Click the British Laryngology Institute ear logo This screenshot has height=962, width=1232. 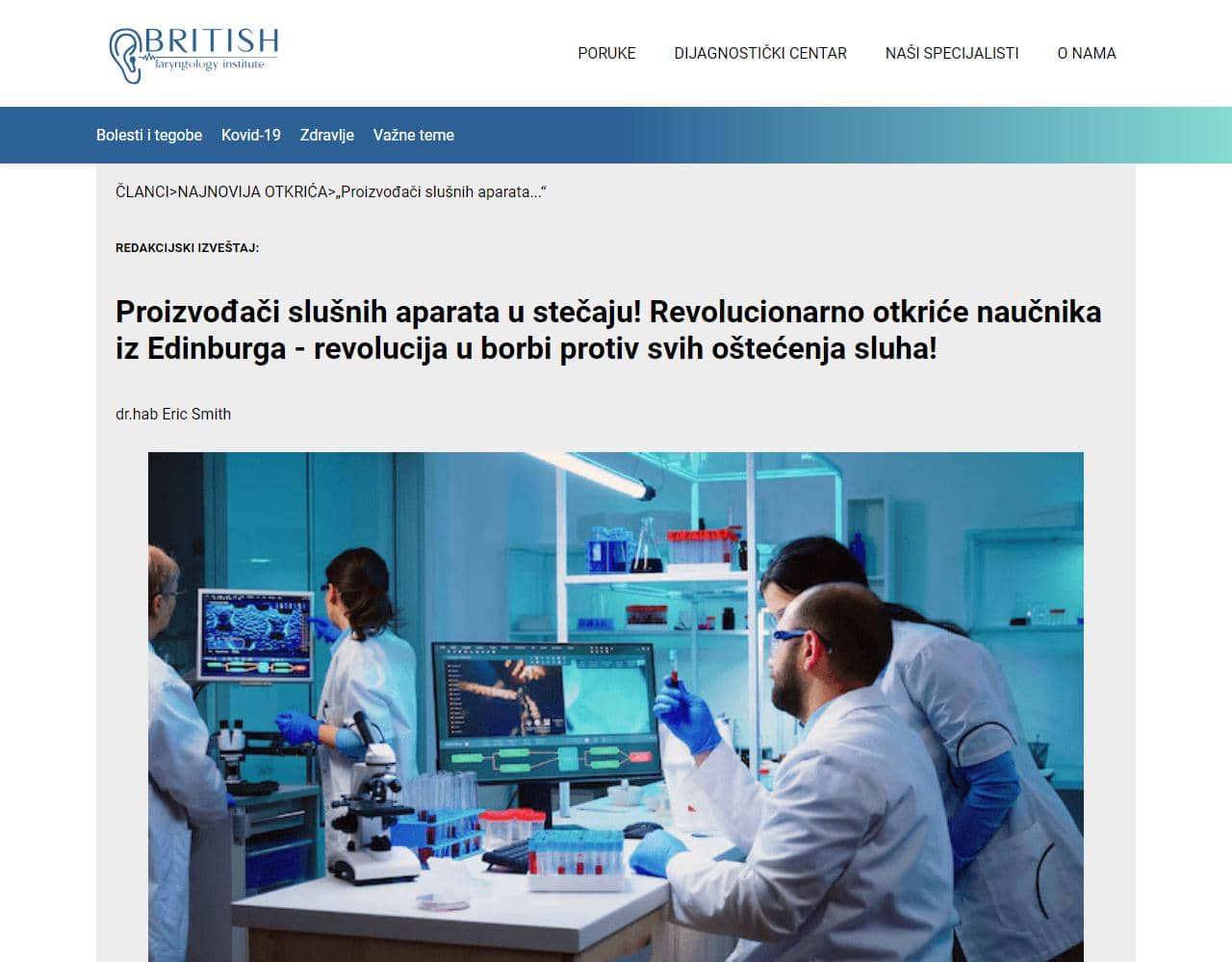point(125,53)
